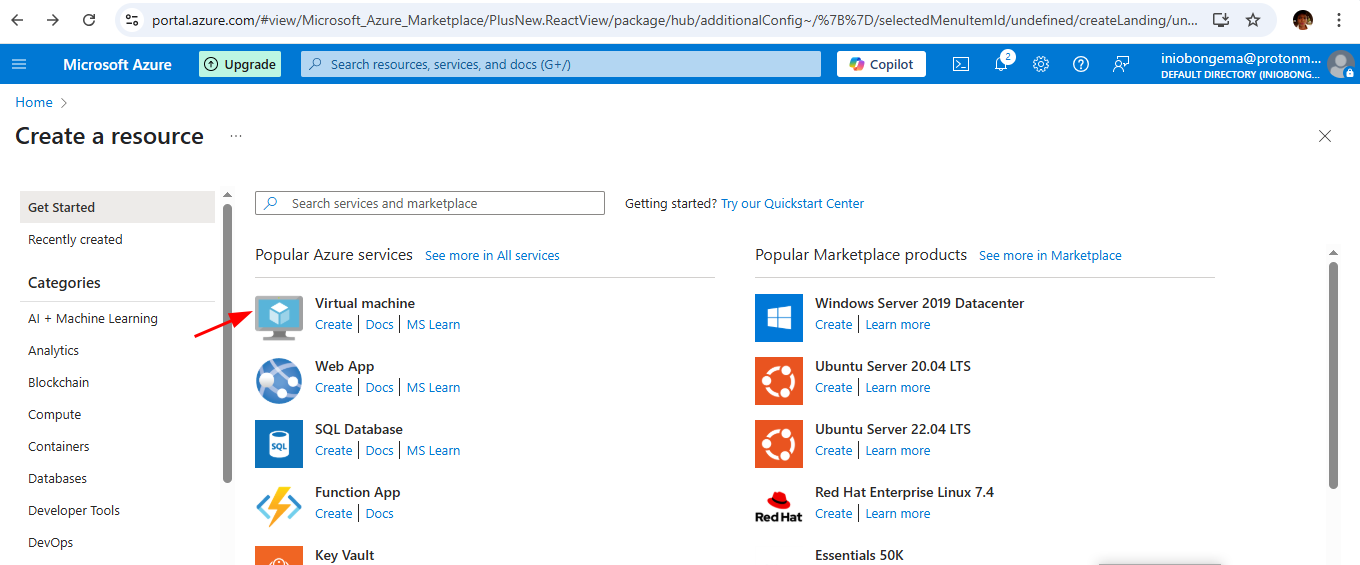Open Copilot from the header
Screen dimensions: 1360x565
pos(881,64)
